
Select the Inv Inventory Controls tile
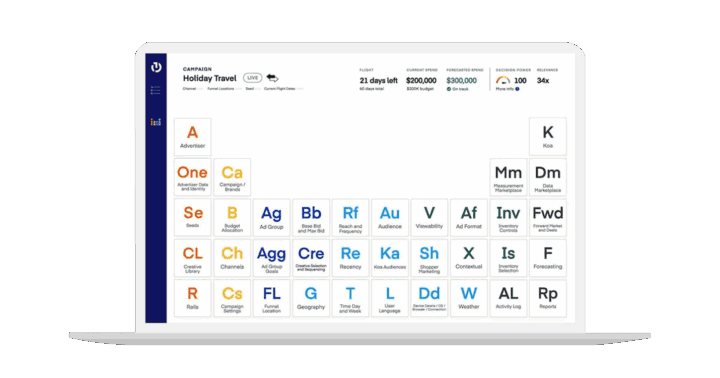(x=508, y=218)
